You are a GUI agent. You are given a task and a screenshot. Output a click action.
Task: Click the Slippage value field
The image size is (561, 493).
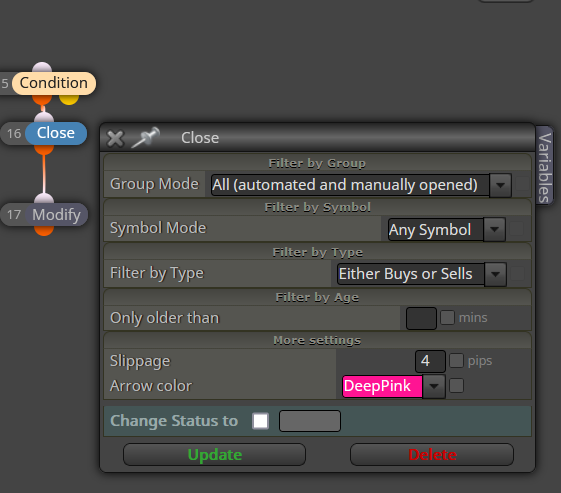[430, 361]
